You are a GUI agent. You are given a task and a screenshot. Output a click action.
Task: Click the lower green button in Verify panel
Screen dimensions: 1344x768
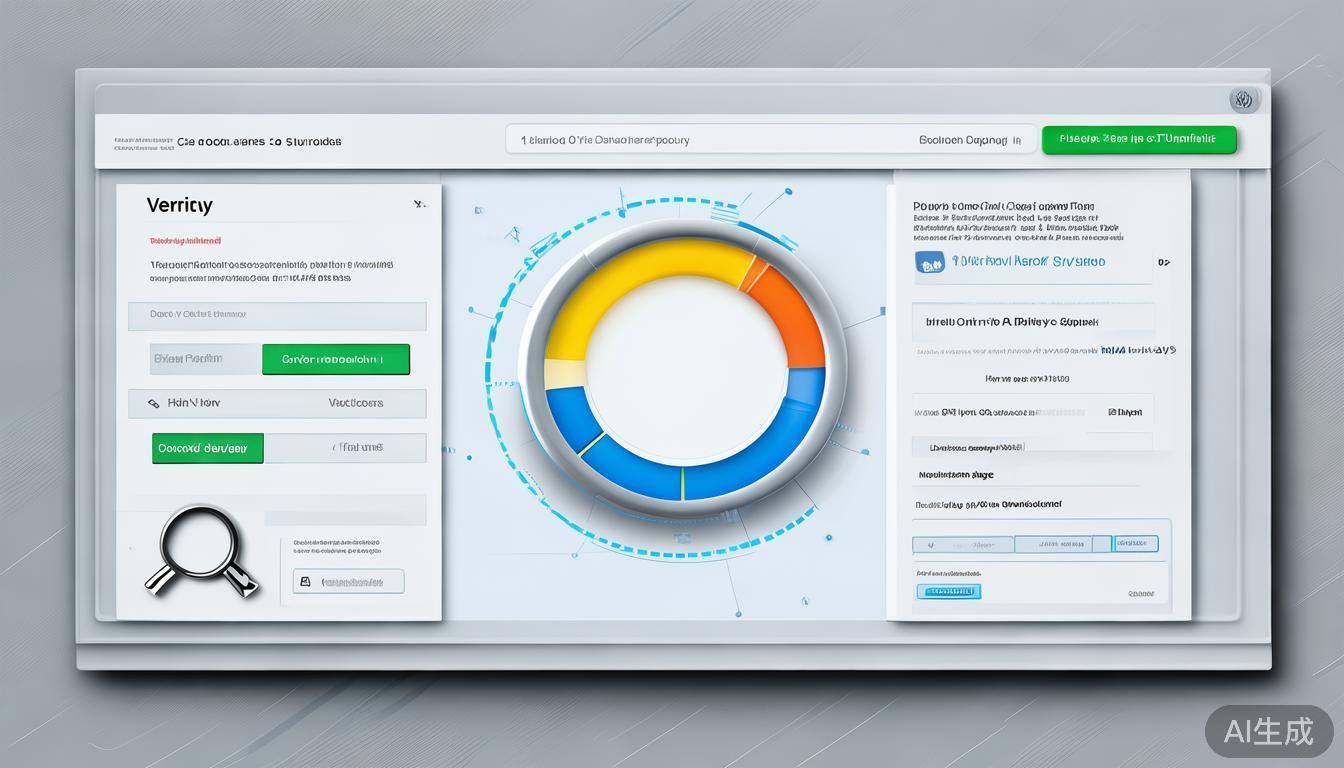coord(207,448)
